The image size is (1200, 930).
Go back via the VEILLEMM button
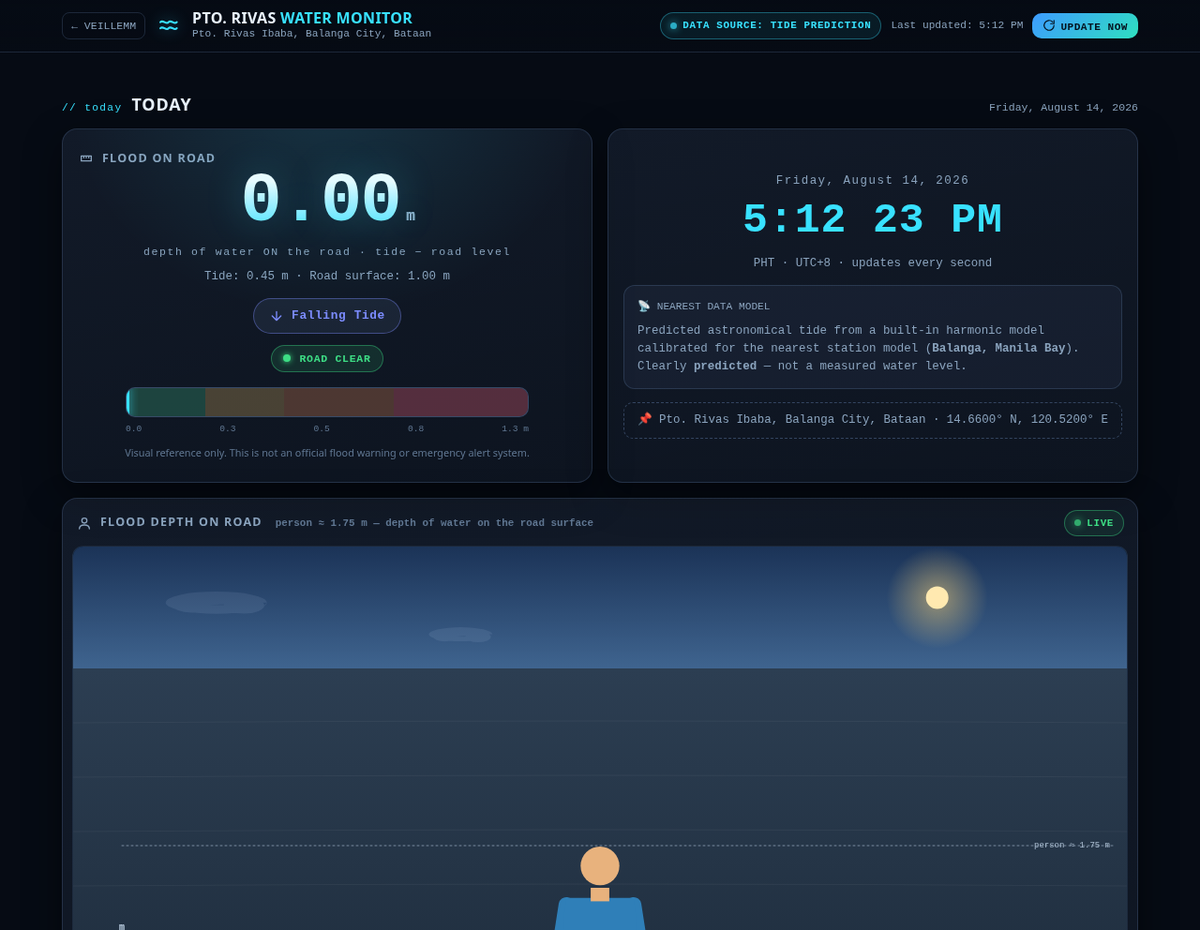click(103, 26)
